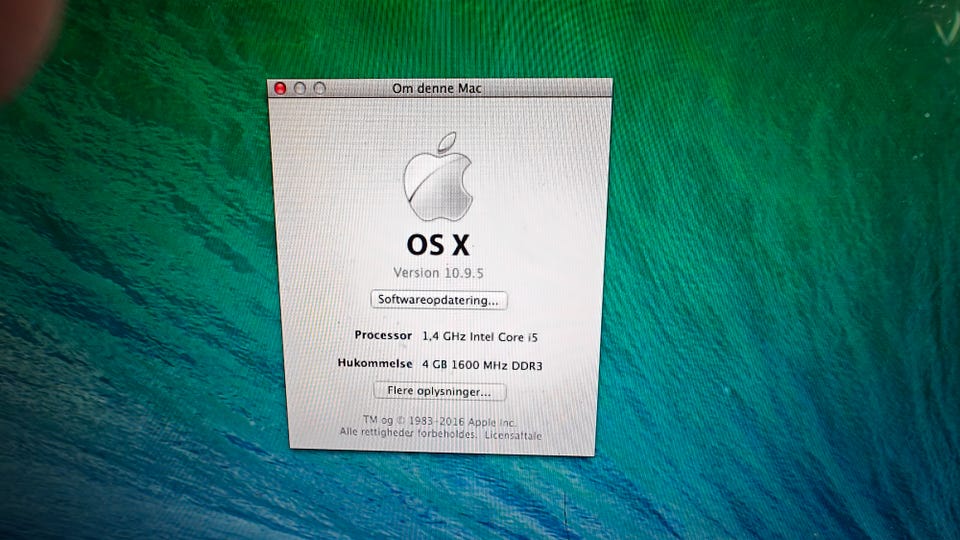
Task: Click the Version 10.9.5 text
Action: coord(438,272)
